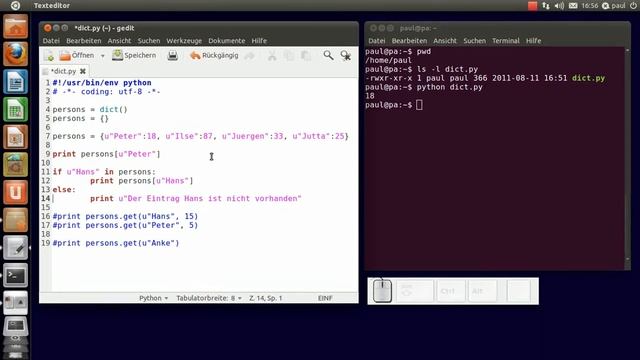The width and height of the screenshot is (640, 360).
Task: Click the red recording indicator in panel
Action: (532, 6)
